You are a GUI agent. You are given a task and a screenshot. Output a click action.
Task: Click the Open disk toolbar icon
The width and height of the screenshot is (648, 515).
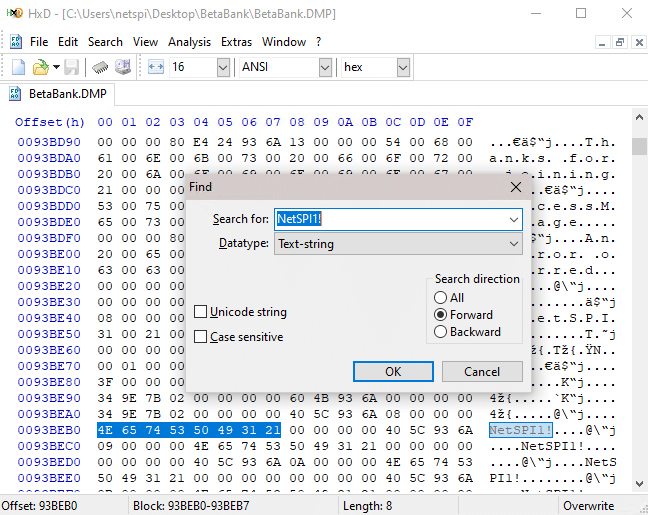click(x=123, y=67)
